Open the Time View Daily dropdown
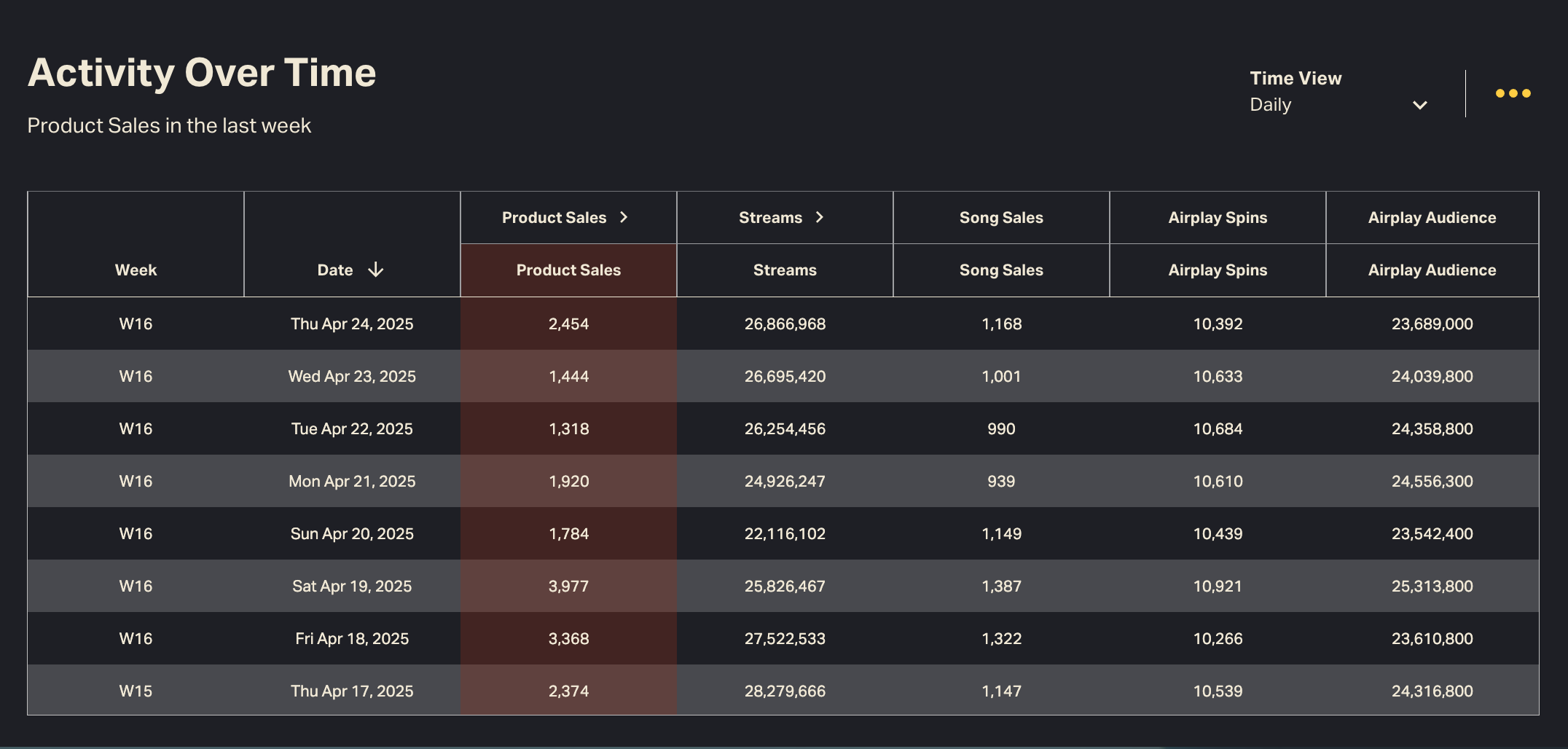The width and height of the screenshot is (1568, 749). [1337, 105]
